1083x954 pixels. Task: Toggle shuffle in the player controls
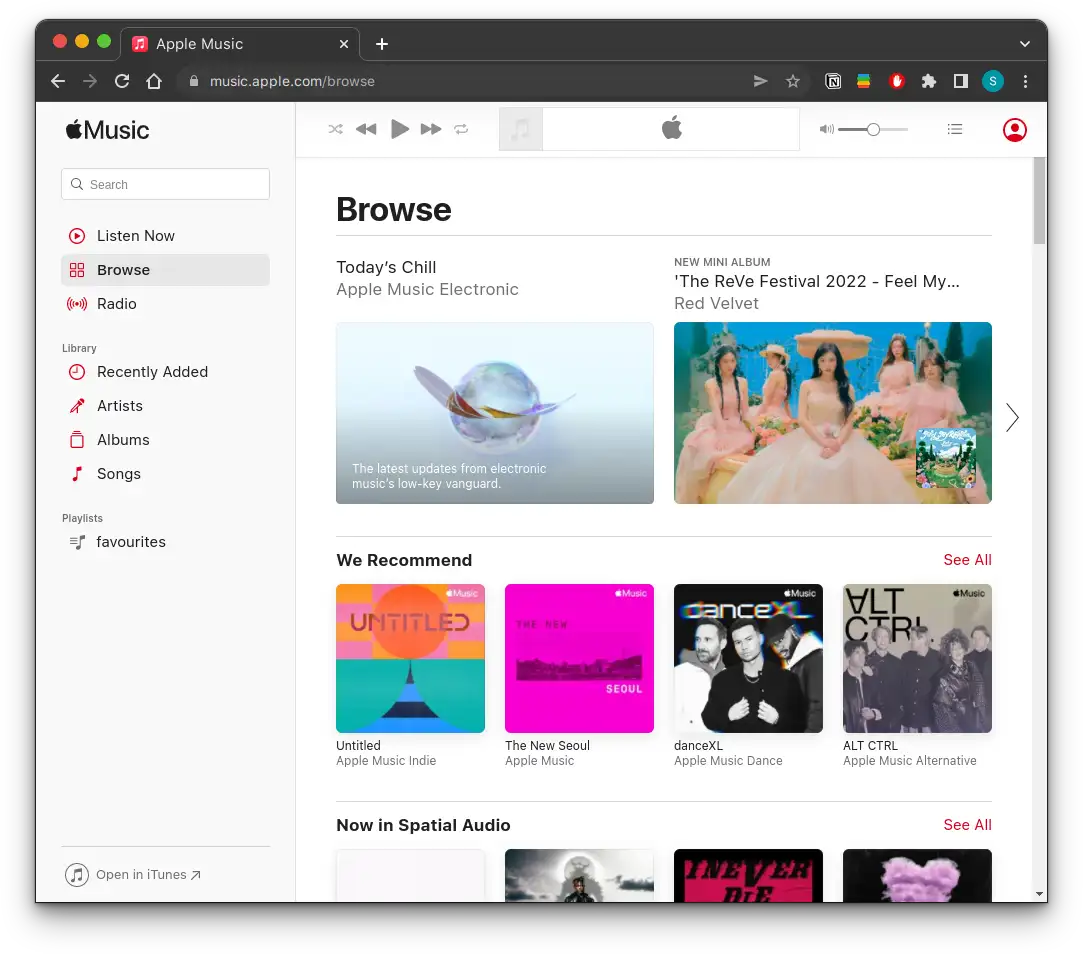click(336, 129)
